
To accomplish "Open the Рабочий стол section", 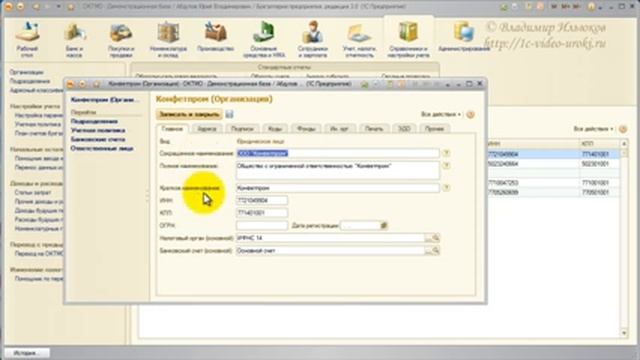I will pos(27,40).
